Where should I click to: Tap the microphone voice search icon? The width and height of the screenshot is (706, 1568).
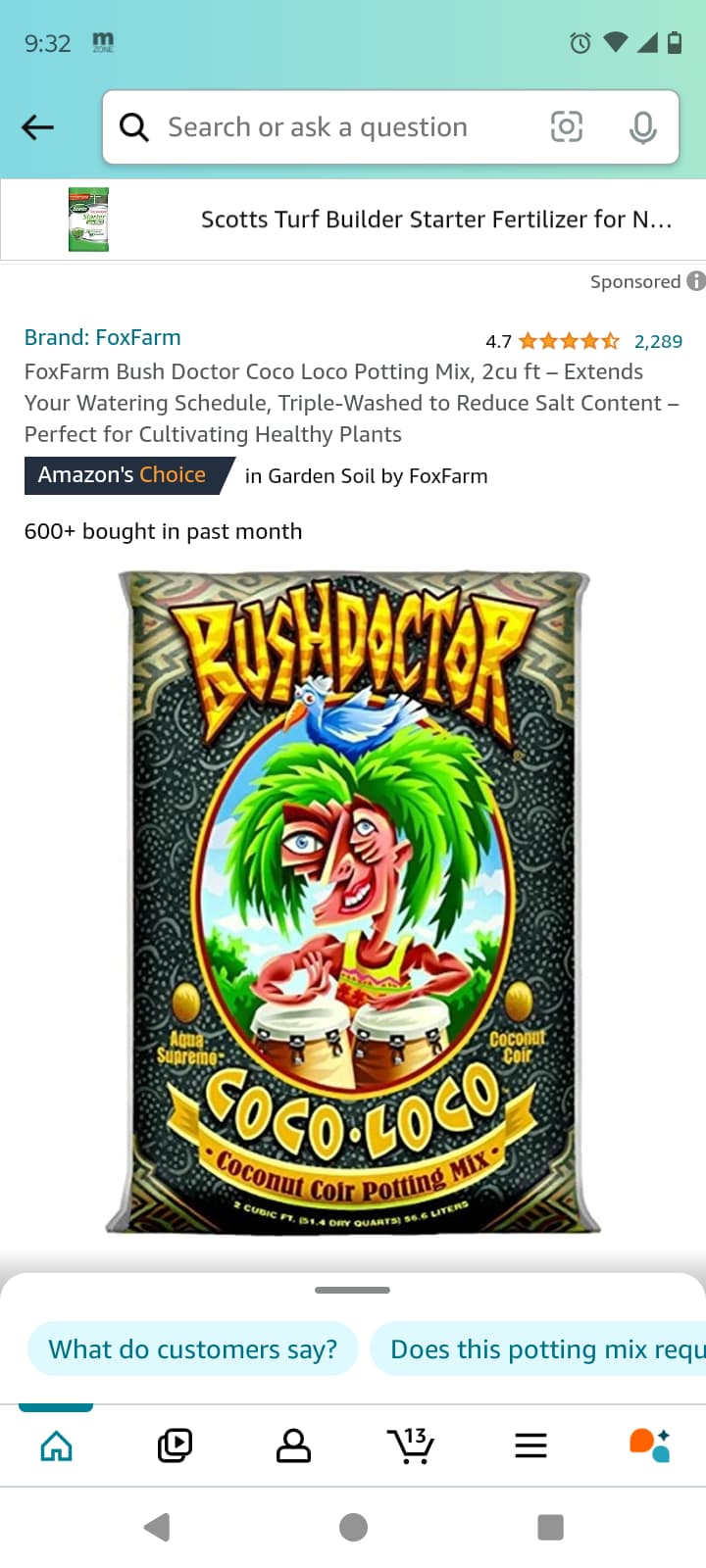click(x=643, y=127)
